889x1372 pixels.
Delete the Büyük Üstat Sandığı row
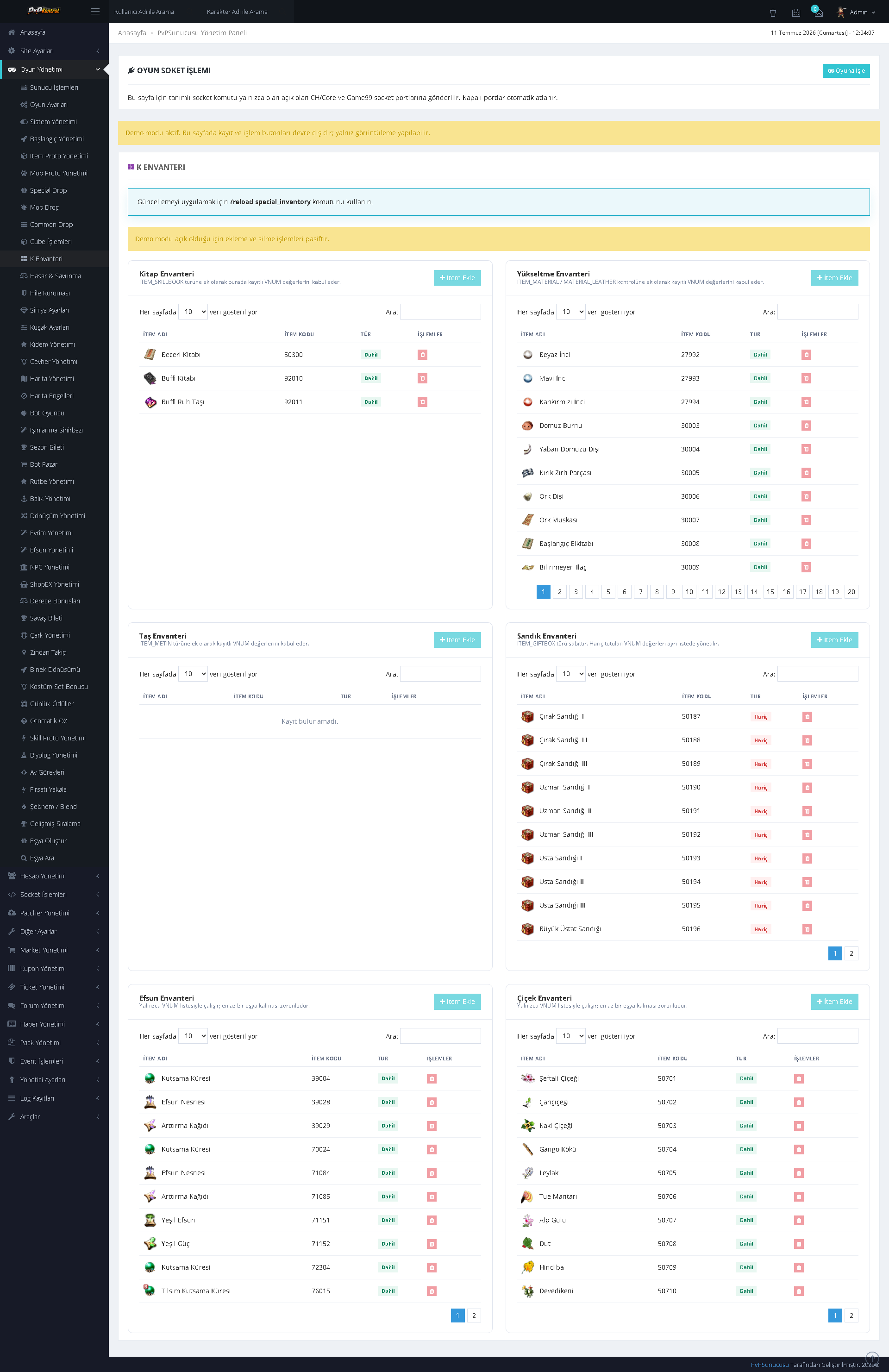[807, 929]
